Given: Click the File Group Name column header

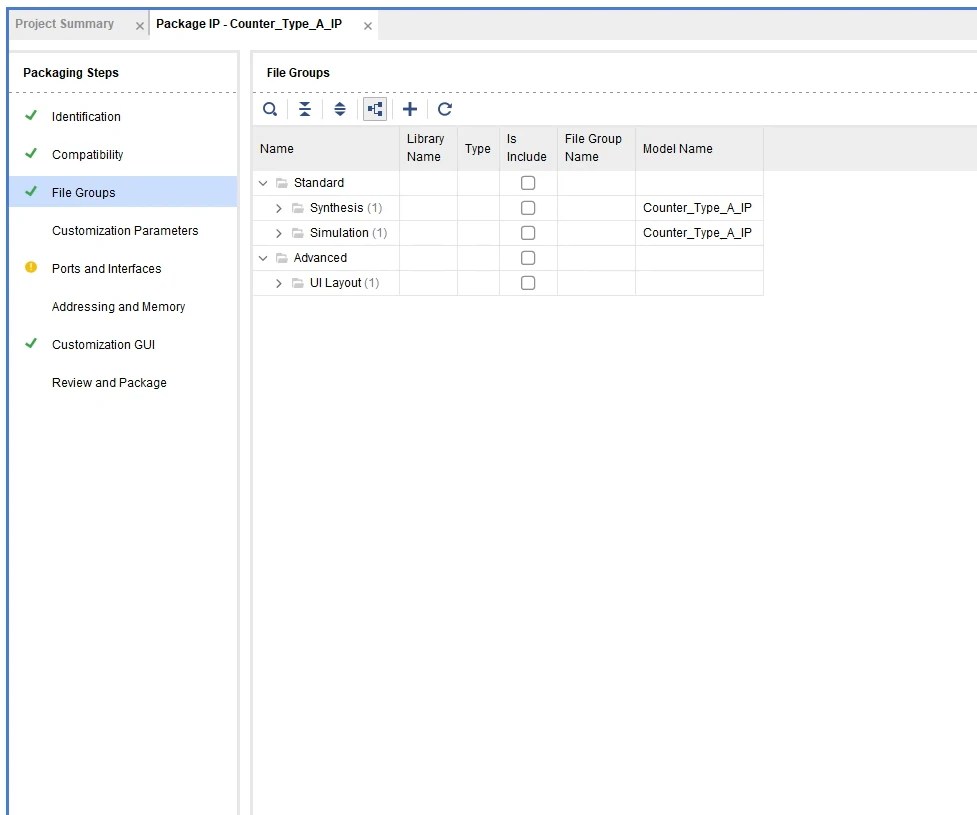Looking at the screenshot, I should pyautogui.click(x=596, y=148).
